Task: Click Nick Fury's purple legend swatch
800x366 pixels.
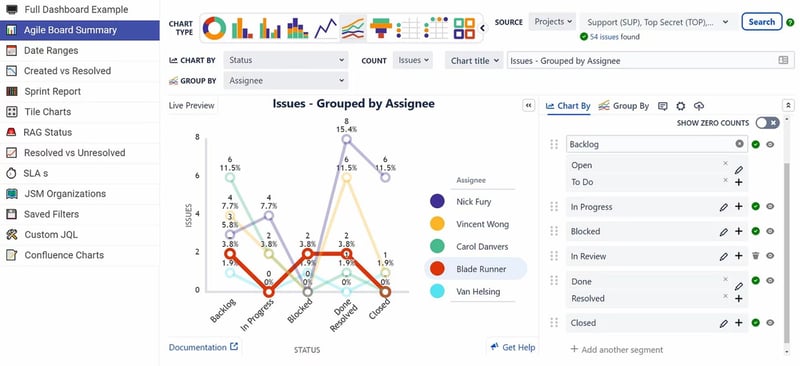Action: [x=437, y=202]
